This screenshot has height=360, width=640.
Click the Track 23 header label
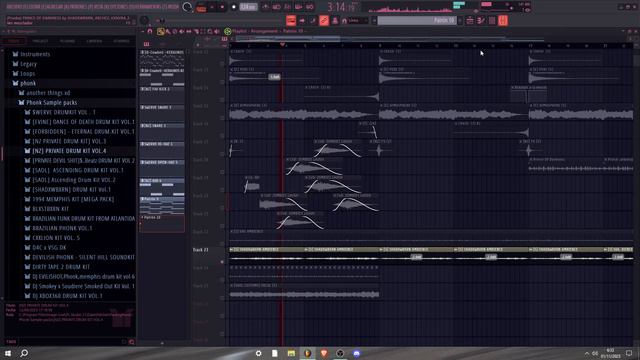200,249
